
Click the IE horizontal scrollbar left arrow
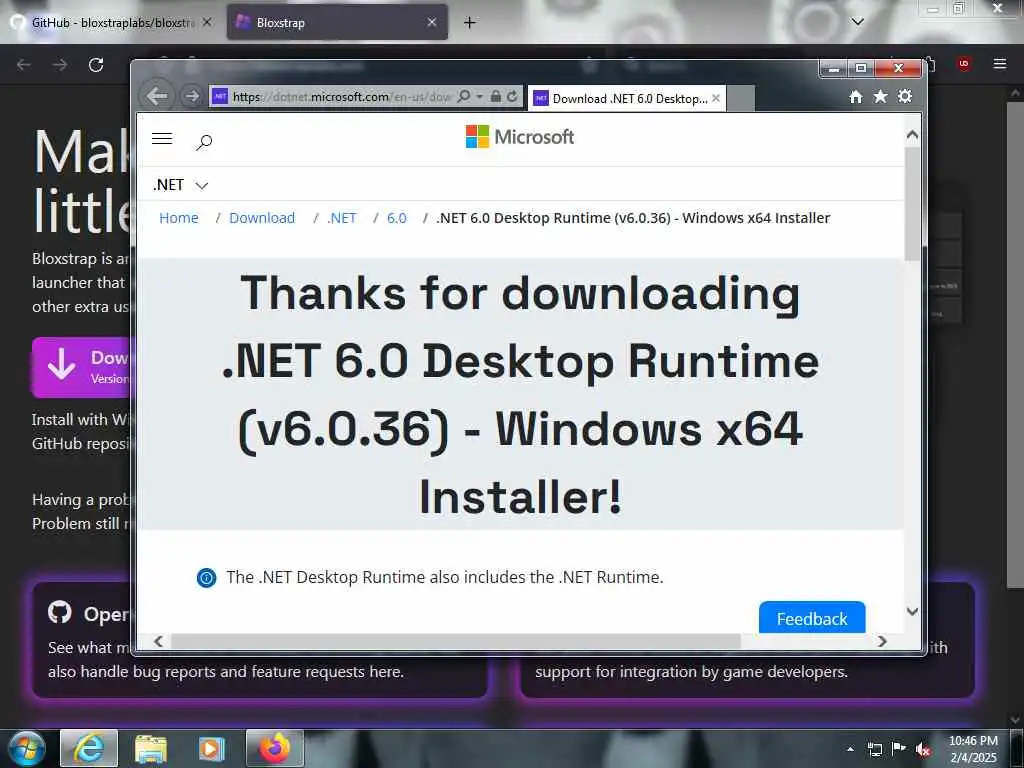158,641
